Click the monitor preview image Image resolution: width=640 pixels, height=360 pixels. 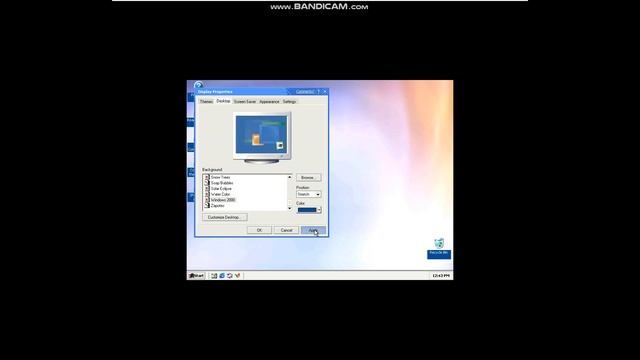[x=262, y=138]
